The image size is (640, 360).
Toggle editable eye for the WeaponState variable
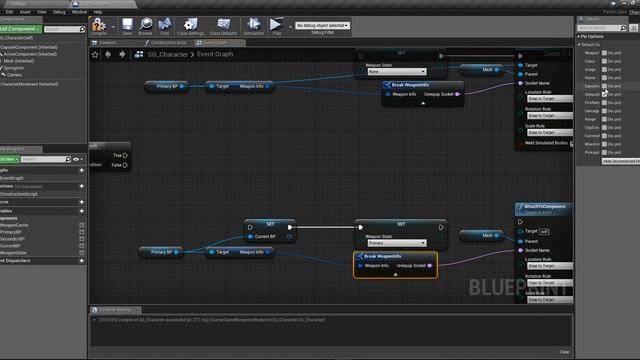tap(82, 253)
